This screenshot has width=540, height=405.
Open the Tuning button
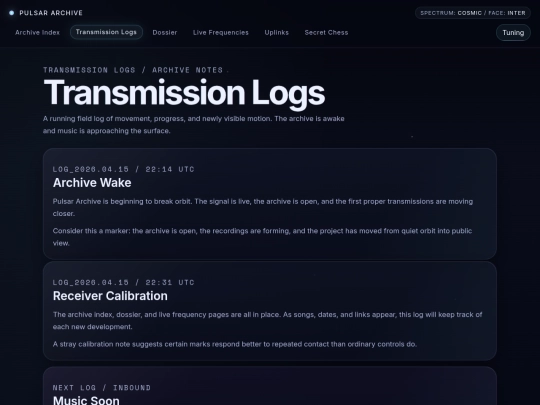click(x=513, y=32)
